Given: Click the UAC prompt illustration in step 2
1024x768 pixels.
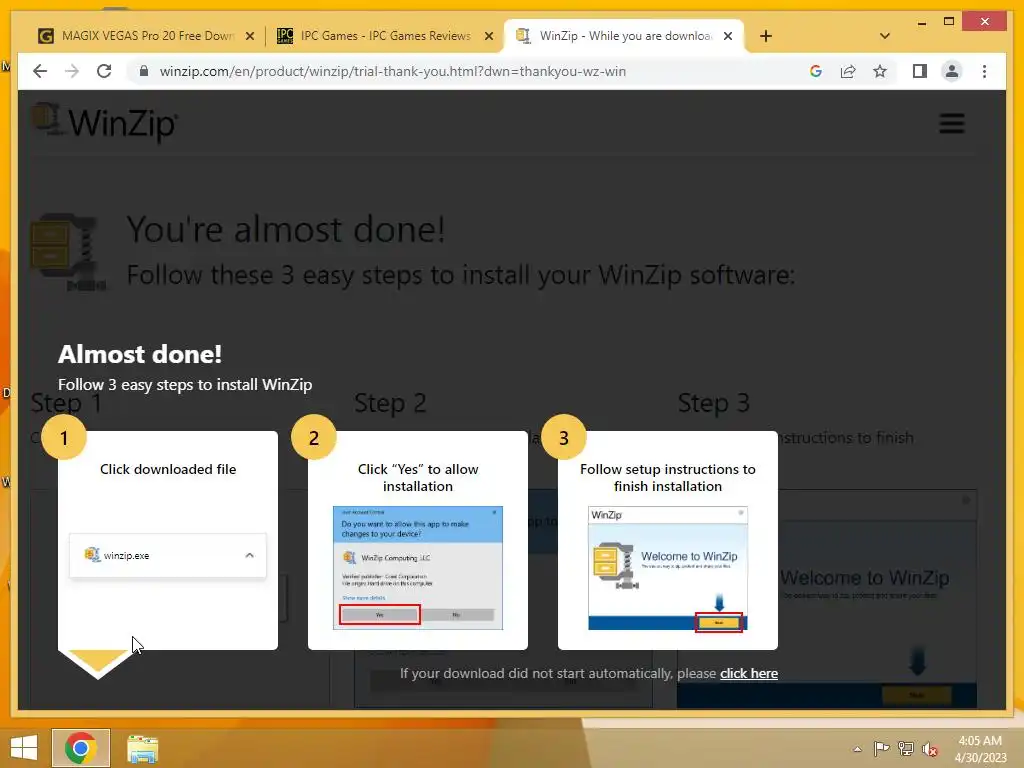Looking at the screenshot, I should (x=418, y=568).
